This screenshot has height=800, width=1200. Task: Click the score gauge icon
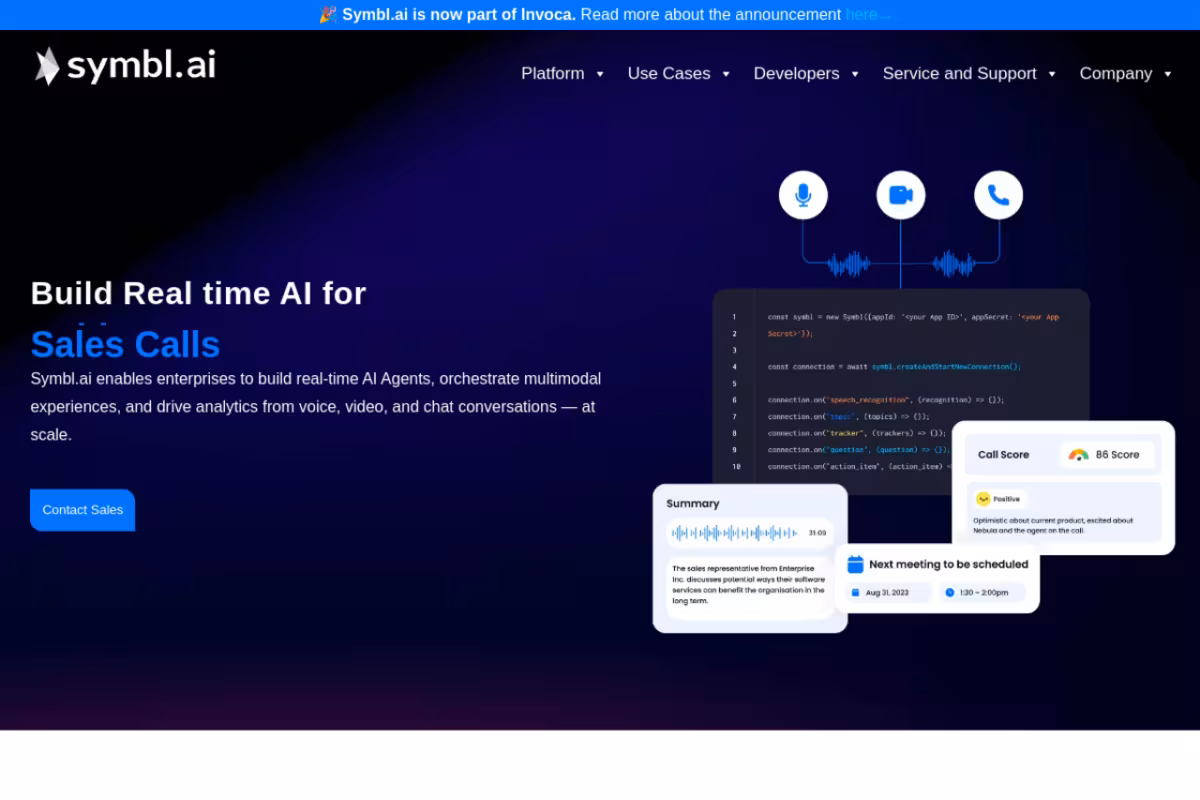1078,455
